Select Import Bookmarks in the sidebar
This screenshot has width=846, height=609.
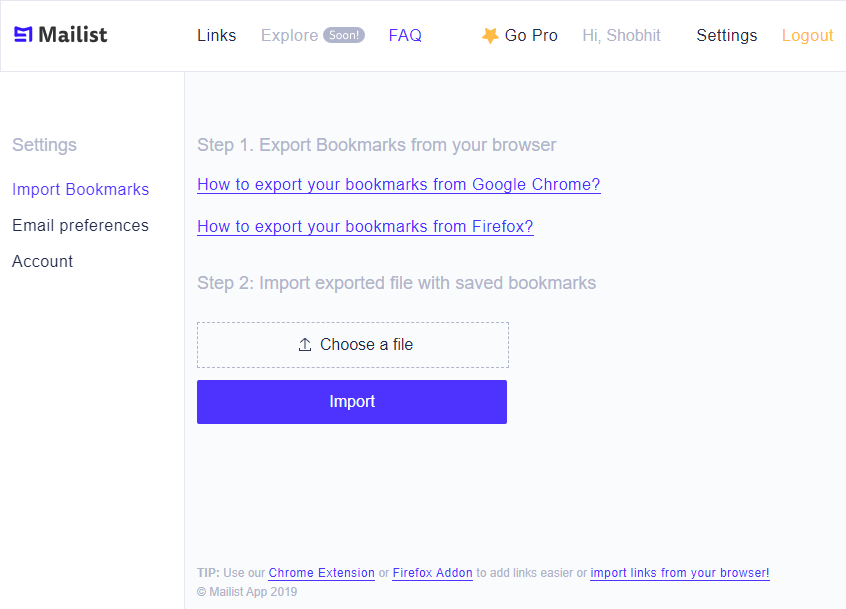pyautogui.click(x=80, y=189)
